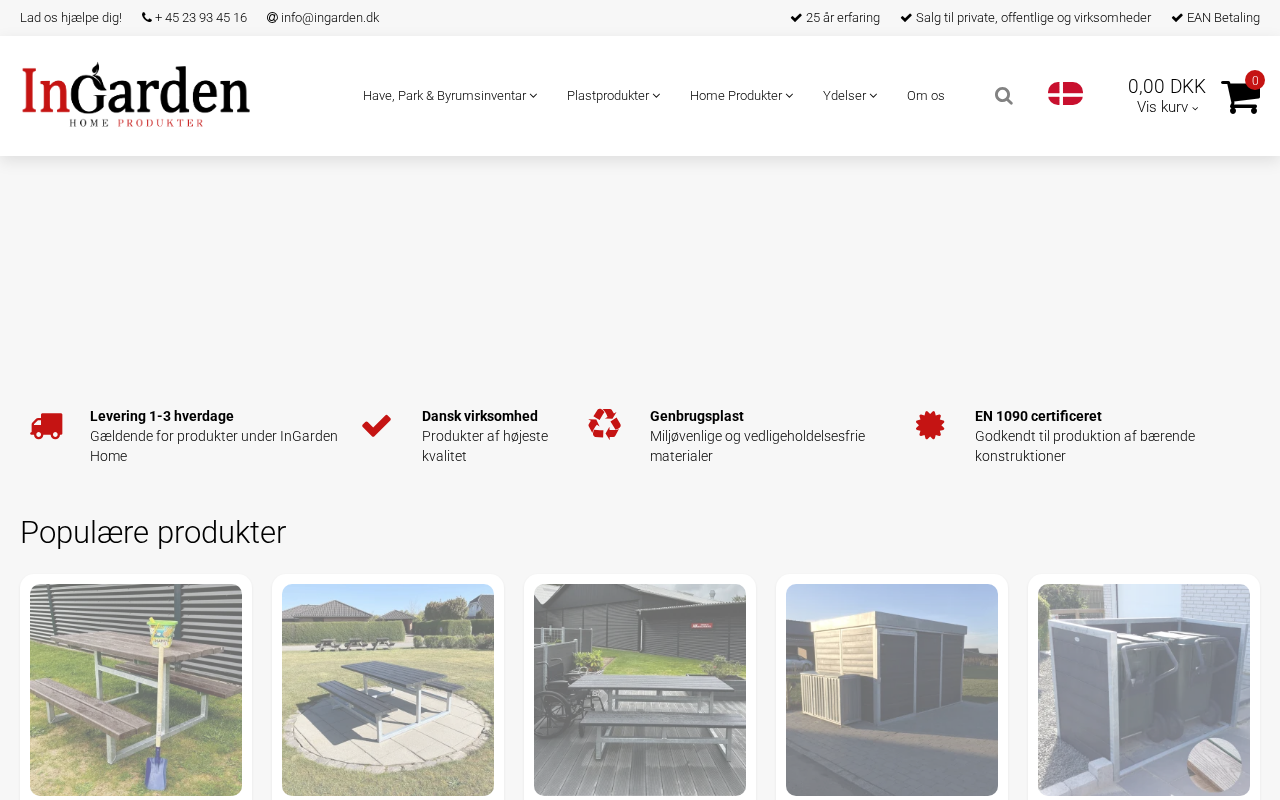Screen dimensions: 1280x800
Task: Email info@ingarden.dk link
Action: [323, 18]
